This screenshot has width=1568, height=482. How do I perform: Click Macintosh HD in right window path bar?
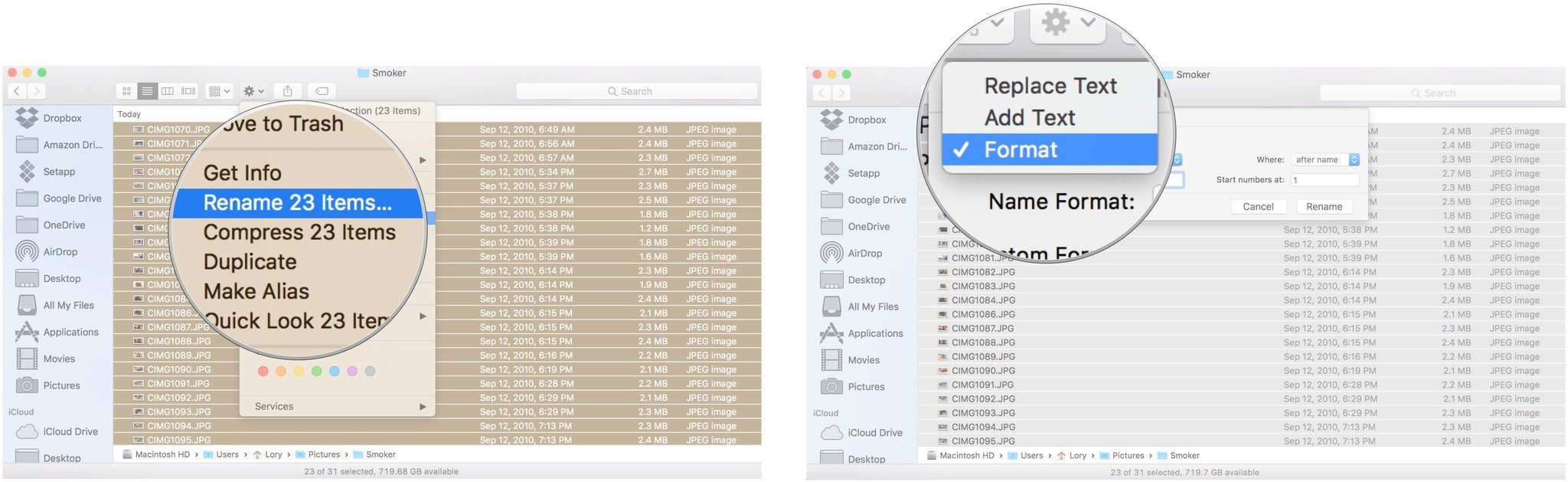click(960, 455)
